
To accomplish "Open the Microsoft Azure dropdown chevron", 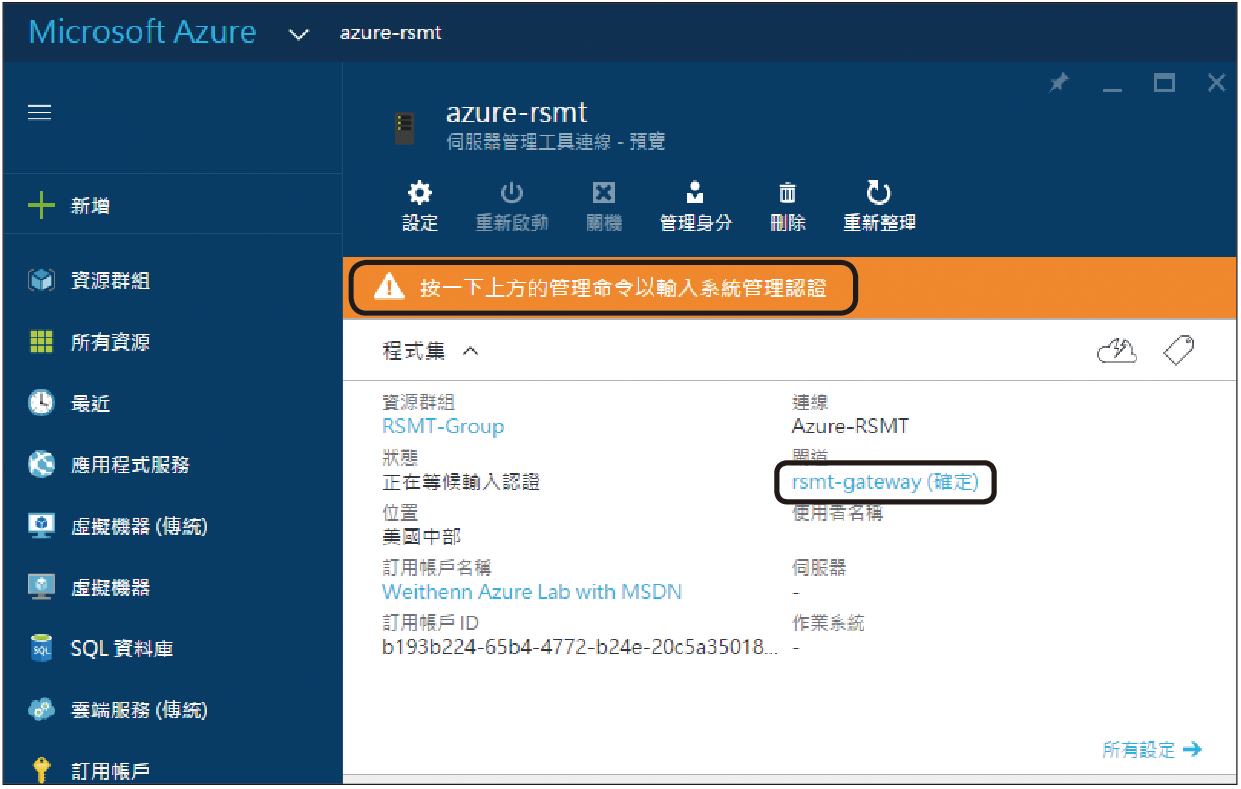I will tap(298, 35).
